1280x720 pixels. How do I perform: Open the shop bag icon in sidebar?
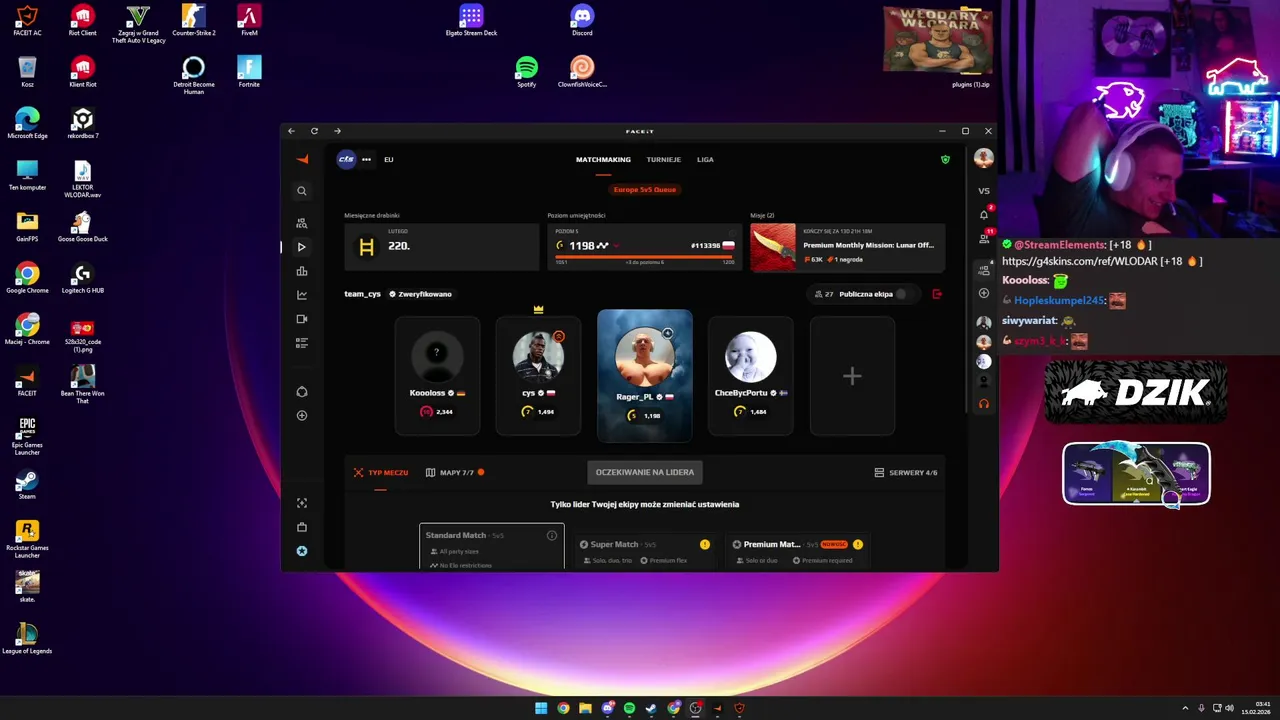click(302, 527)
